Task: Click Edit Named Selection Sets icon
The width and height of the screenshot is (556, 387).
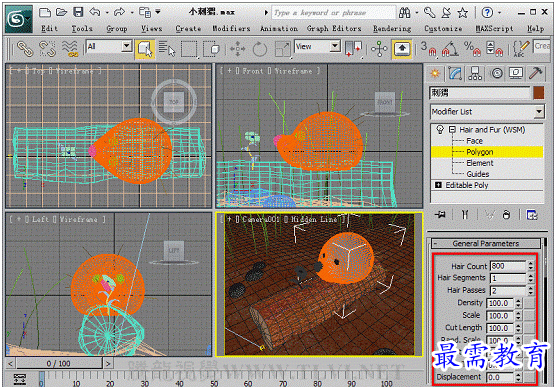Action: click(521, 49)
